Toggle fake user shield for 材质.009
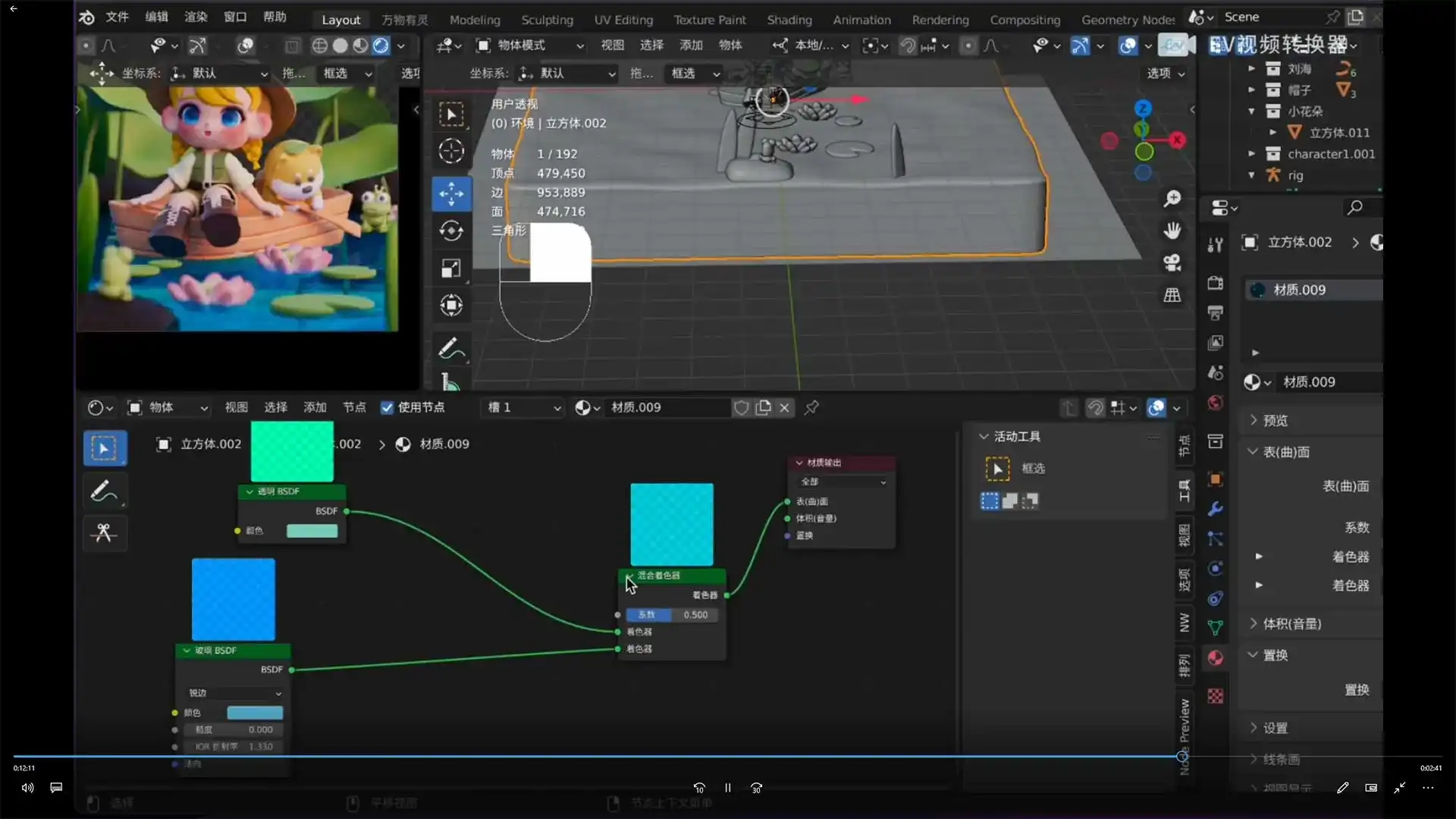 click(x=741, y=407)
